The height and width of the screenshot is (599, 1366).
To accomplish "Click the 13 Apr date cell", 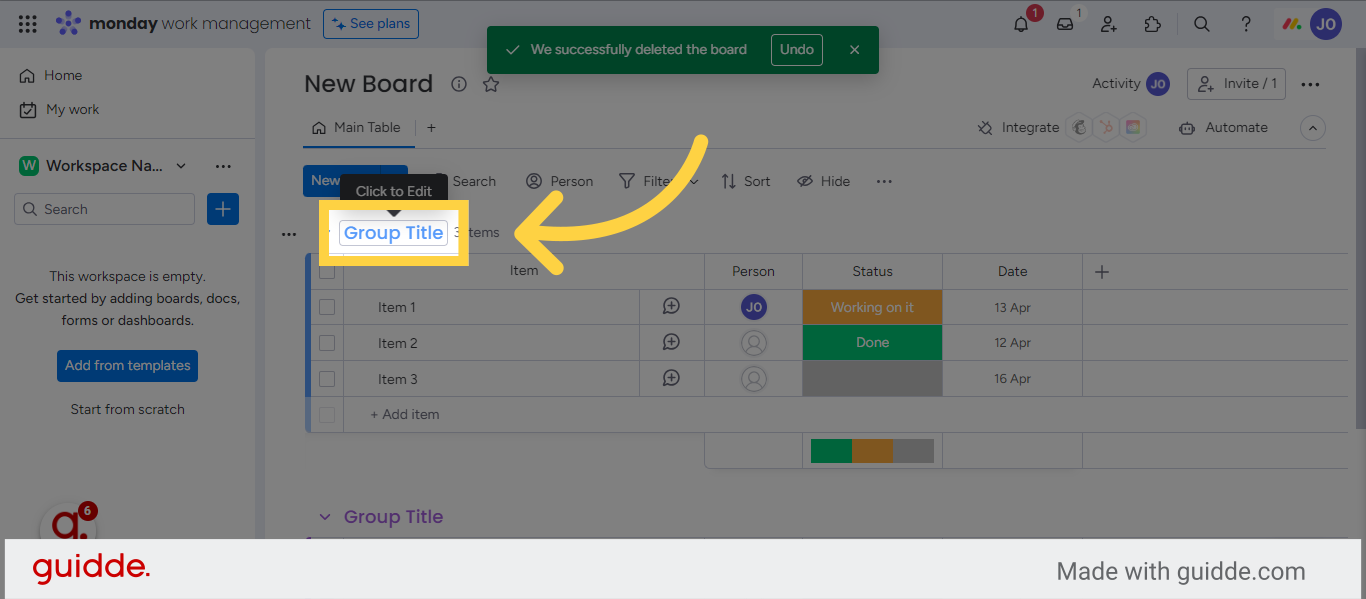I will click(1012, 307).
